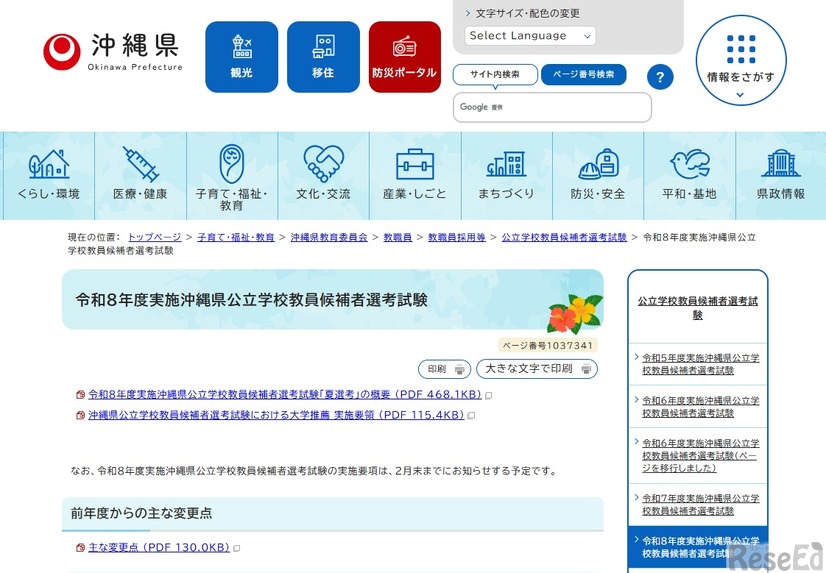
Task: Open the 子育て・福祉・教育 category
Action: (232, 175)
